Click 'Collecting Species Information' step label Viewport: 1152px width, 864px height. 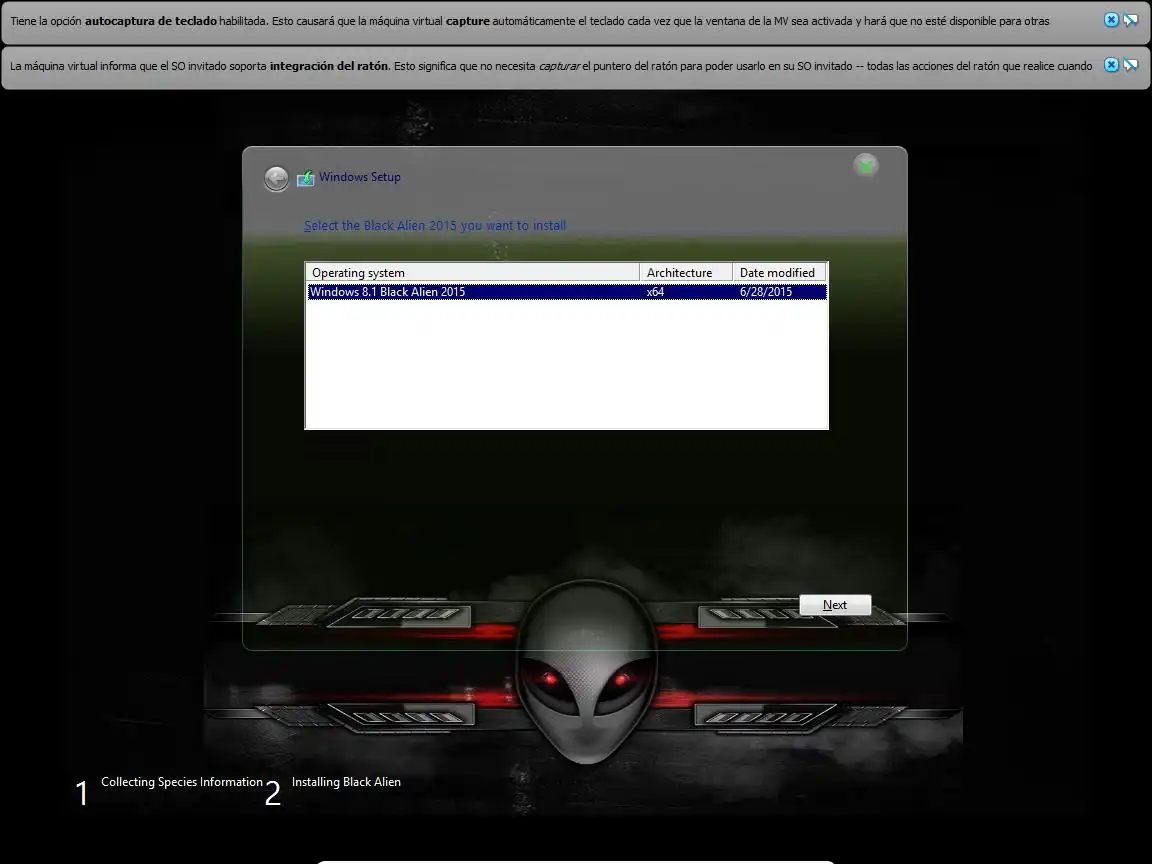click(181, 782)
